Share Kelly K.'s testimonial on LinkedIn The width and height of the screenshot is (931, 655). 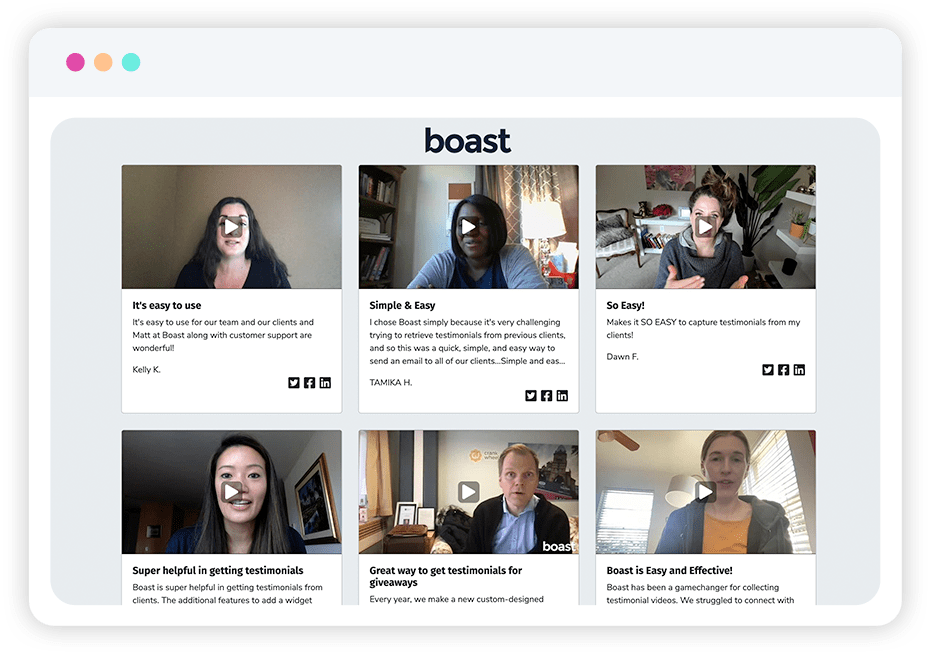325,383
